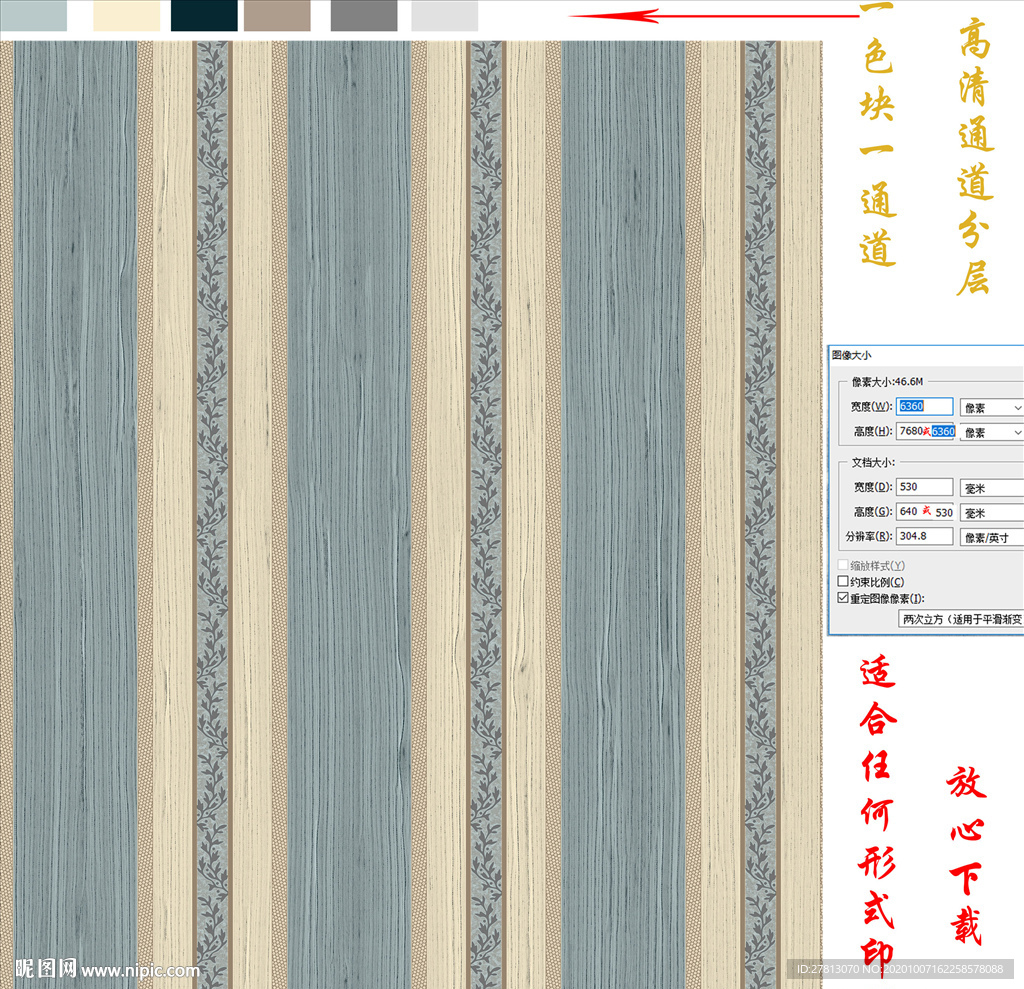Click the resolution (分辨率) field showing 304.8

(925, 537)
